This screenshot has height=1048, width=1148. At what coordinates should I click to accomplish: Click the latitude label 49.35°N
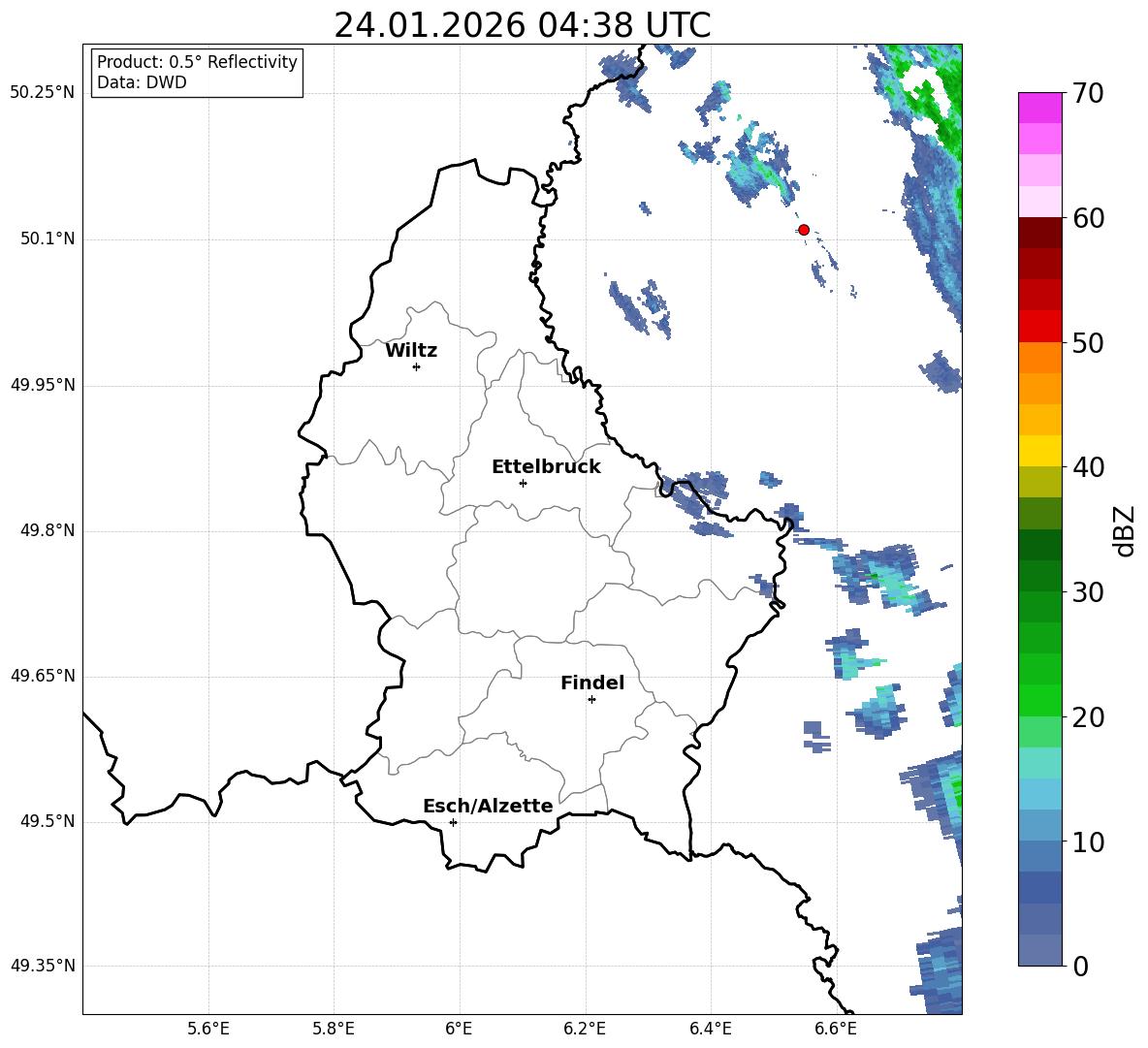pyautogui.click(x=42, y=966)
